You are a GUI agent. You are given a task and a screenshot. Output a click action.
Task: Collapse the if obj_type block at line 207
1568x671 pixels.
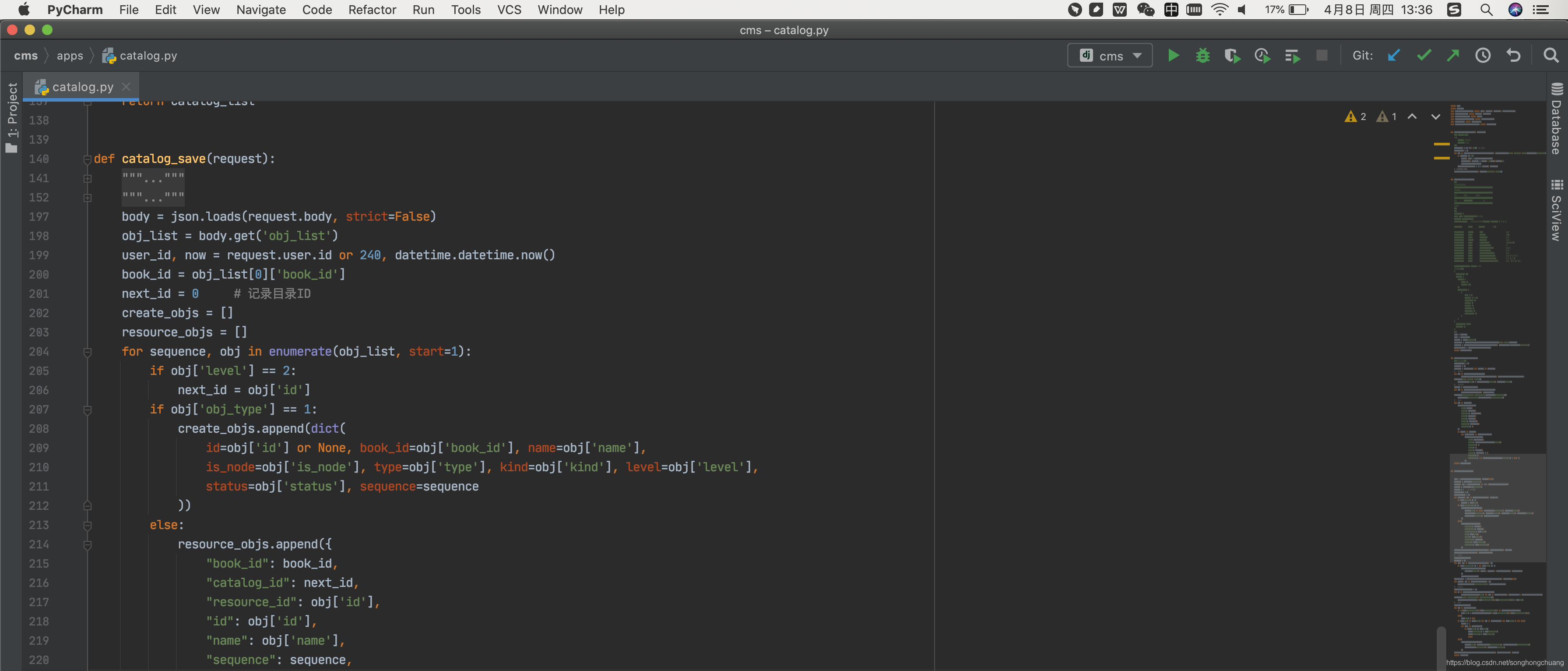[x=87, y=410]
